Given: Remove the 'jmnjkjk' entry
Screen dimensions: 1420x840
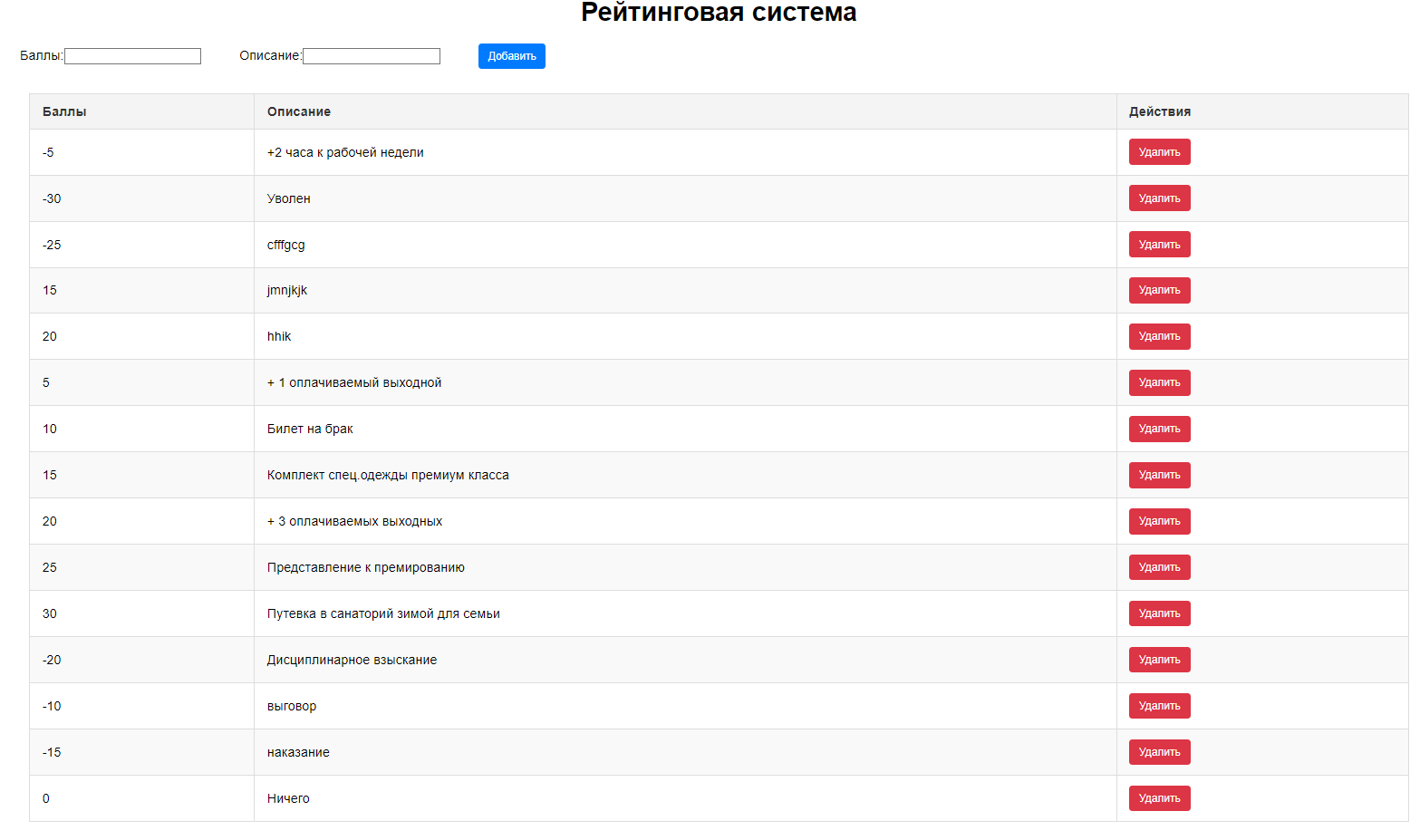Looking at the screenshot, I should point(1159,290).
